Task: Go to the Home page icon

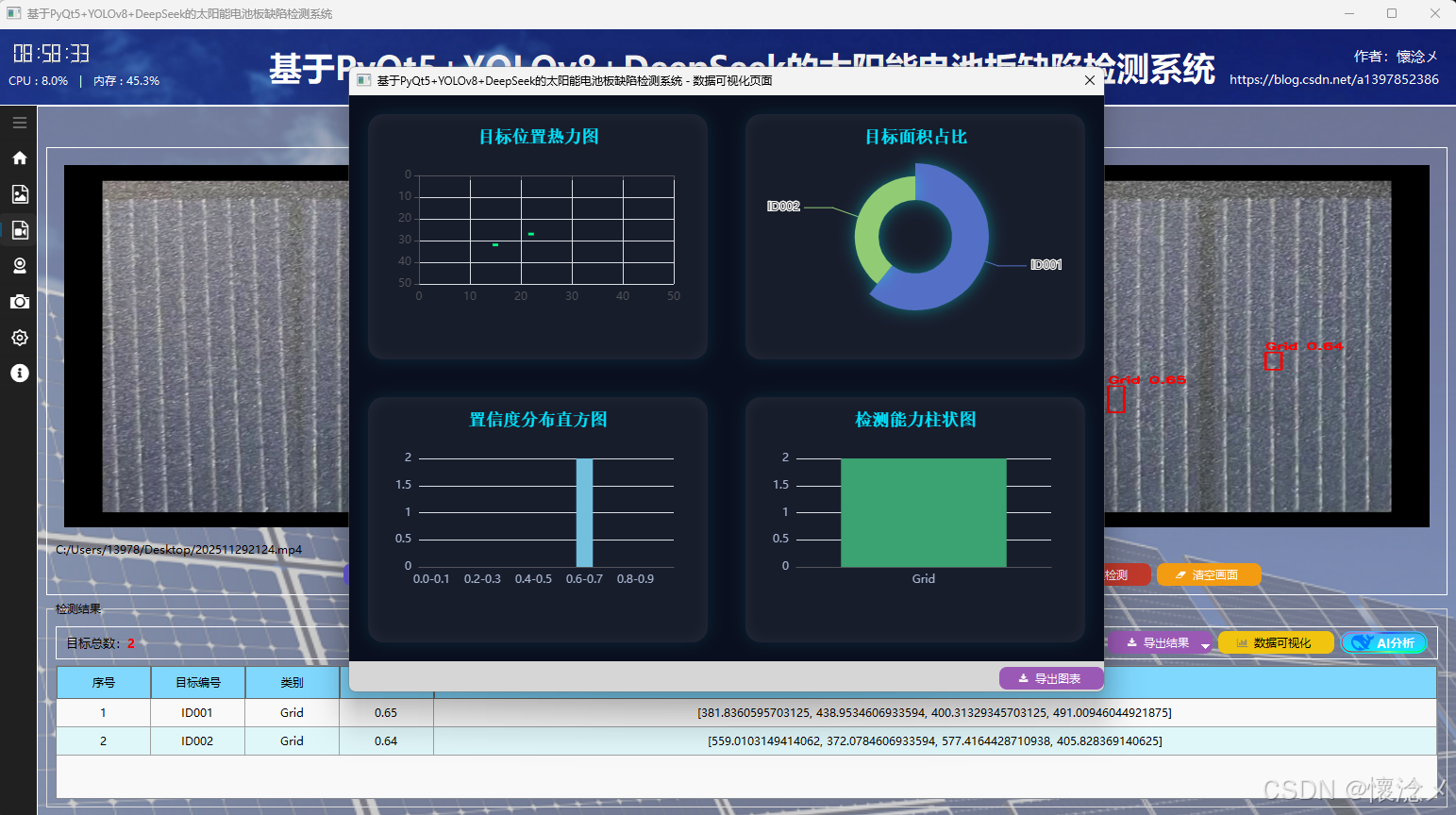Action: (19, 158)
